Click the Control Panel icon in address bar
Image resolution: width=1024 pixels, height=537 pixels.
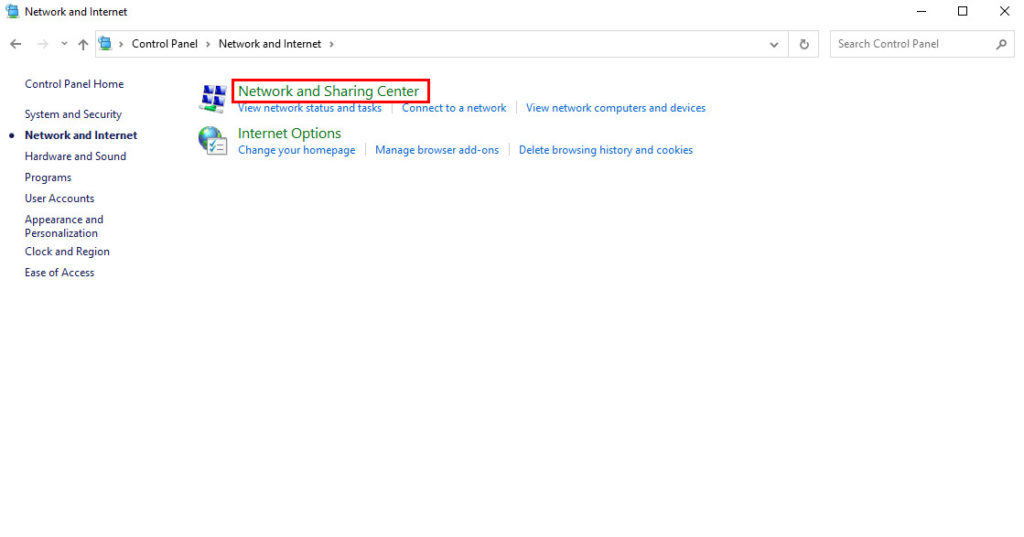click(x=105, y=44)
